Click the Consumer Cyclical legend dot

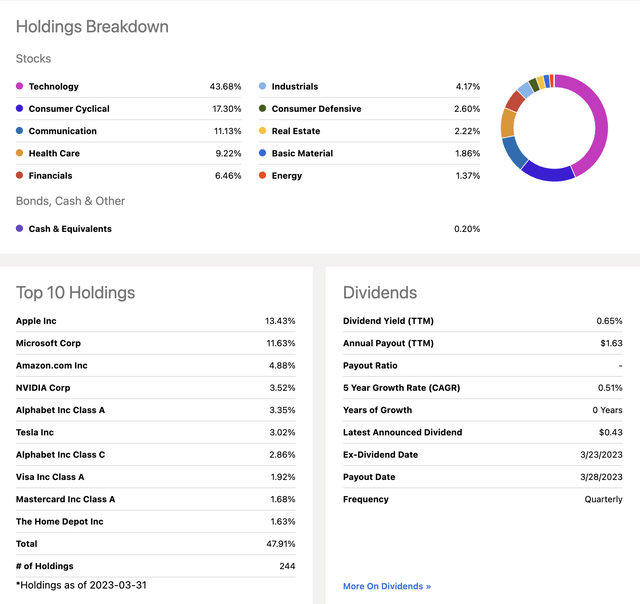19,109
